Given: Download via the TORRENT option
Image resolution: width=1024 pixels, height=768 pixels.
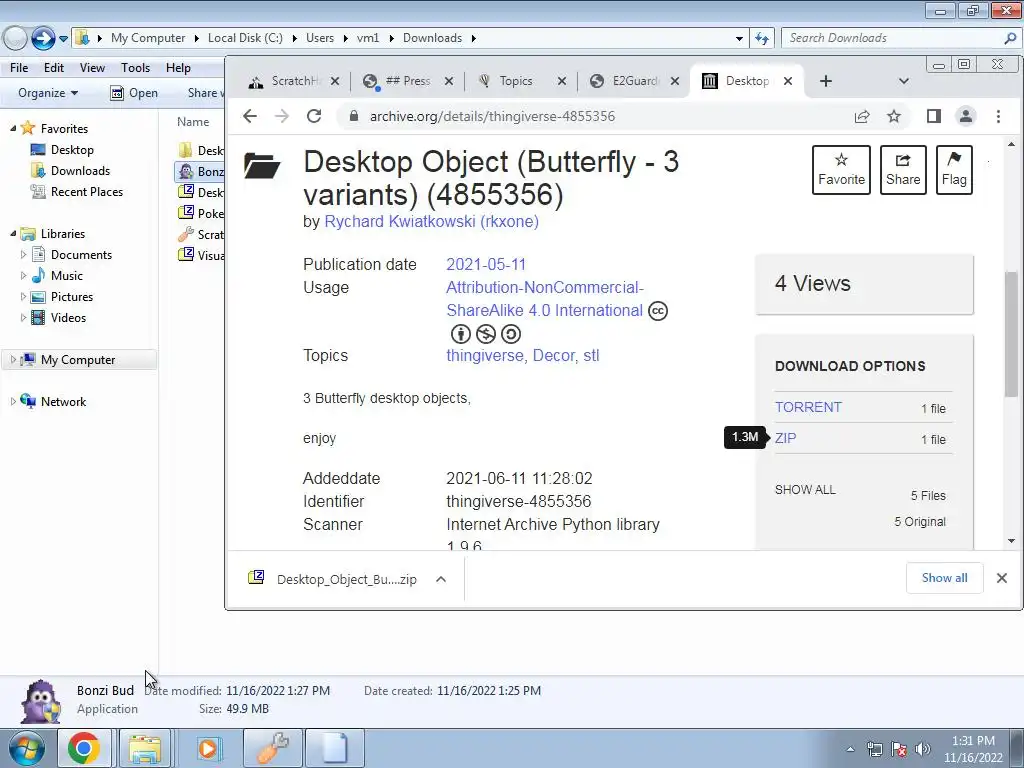Looking at the screenshot, I should 808,408.
